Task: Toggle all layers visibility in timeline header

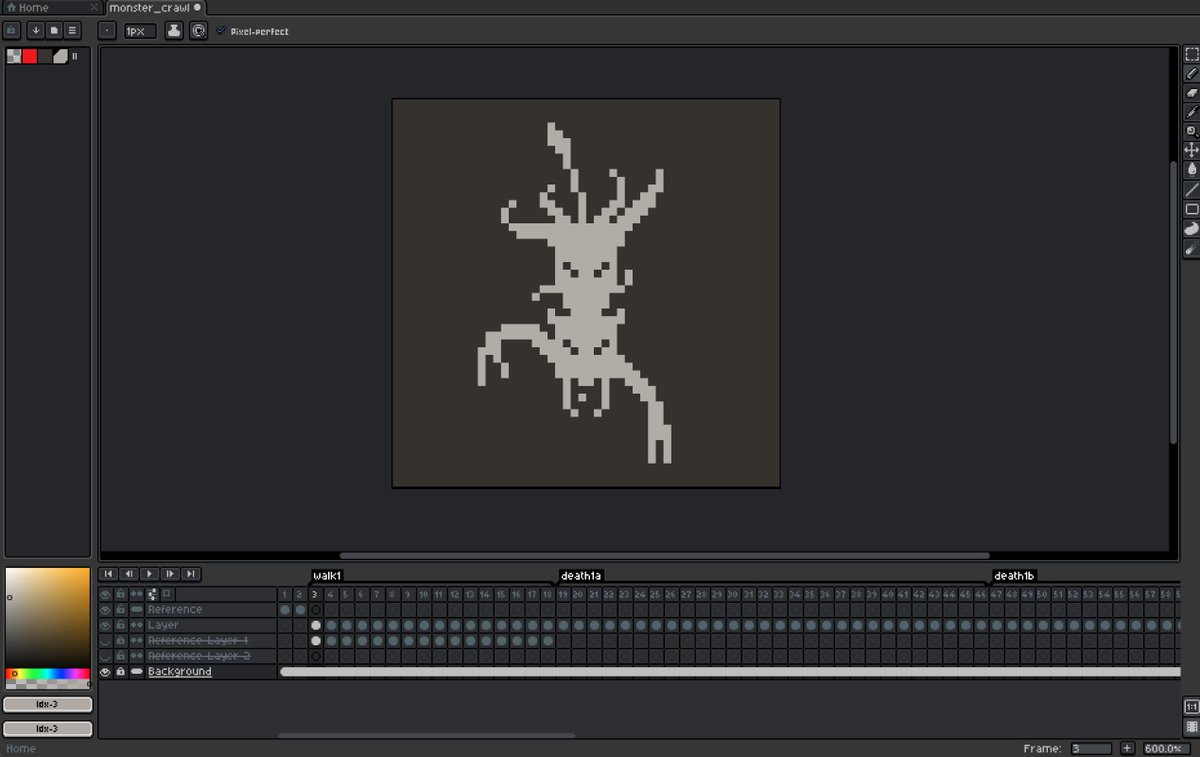Action: pos(105,594)
